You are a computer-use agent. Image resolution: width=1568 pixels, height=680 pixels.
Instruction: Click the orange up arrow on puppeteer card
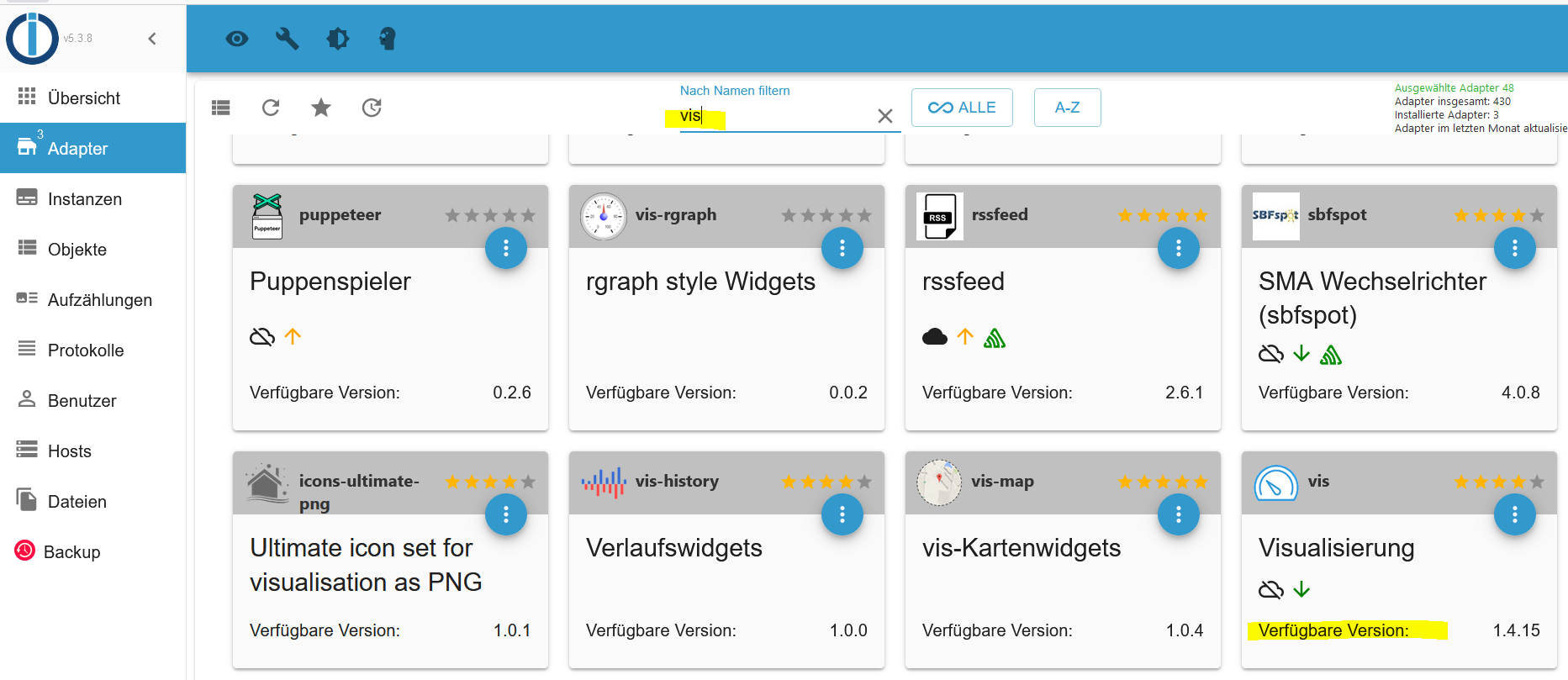pyautogui.click(x=293, y=336)
